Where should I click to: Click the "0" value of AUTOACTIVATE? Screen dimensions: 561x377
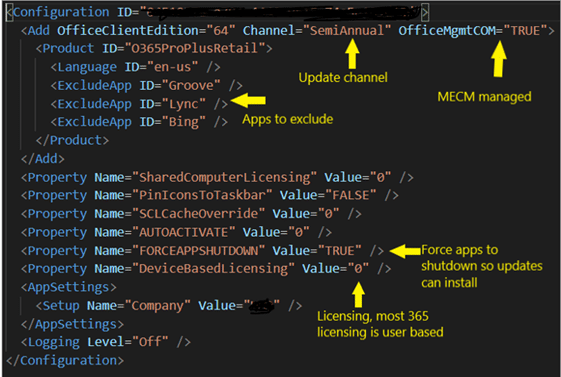coord(299,232)
